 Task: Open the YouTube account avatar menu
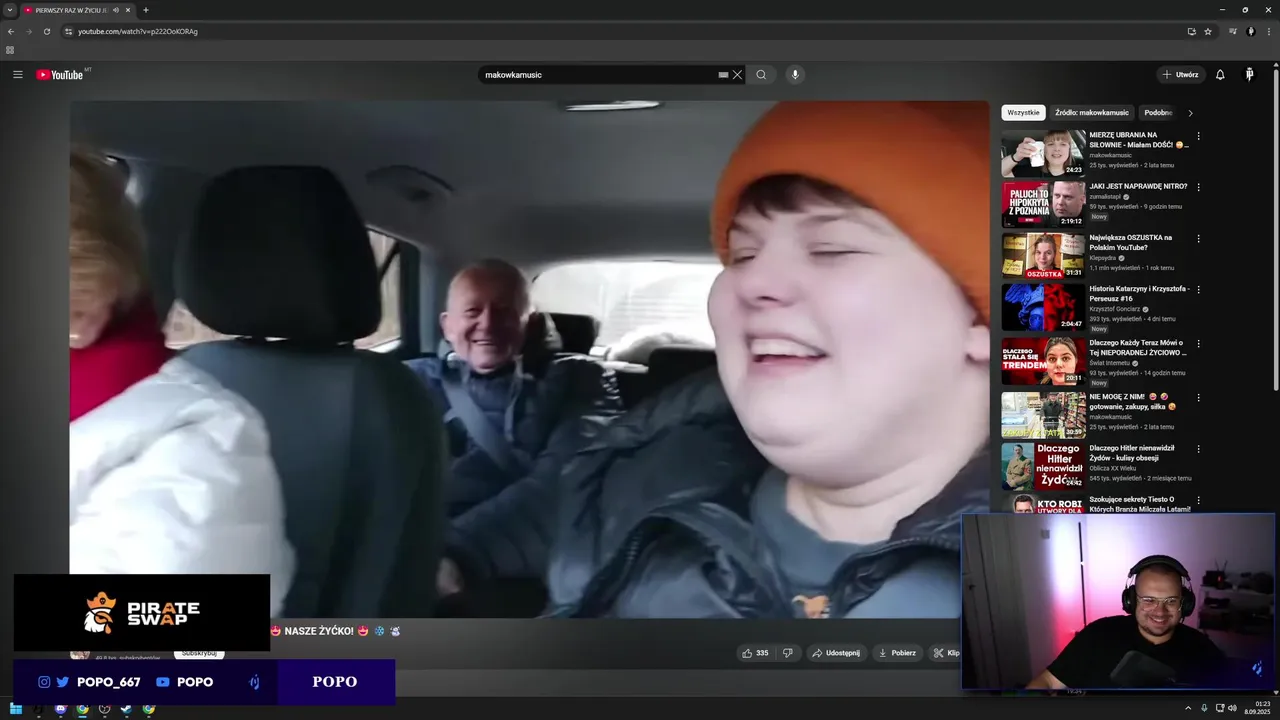[1249, 75]
